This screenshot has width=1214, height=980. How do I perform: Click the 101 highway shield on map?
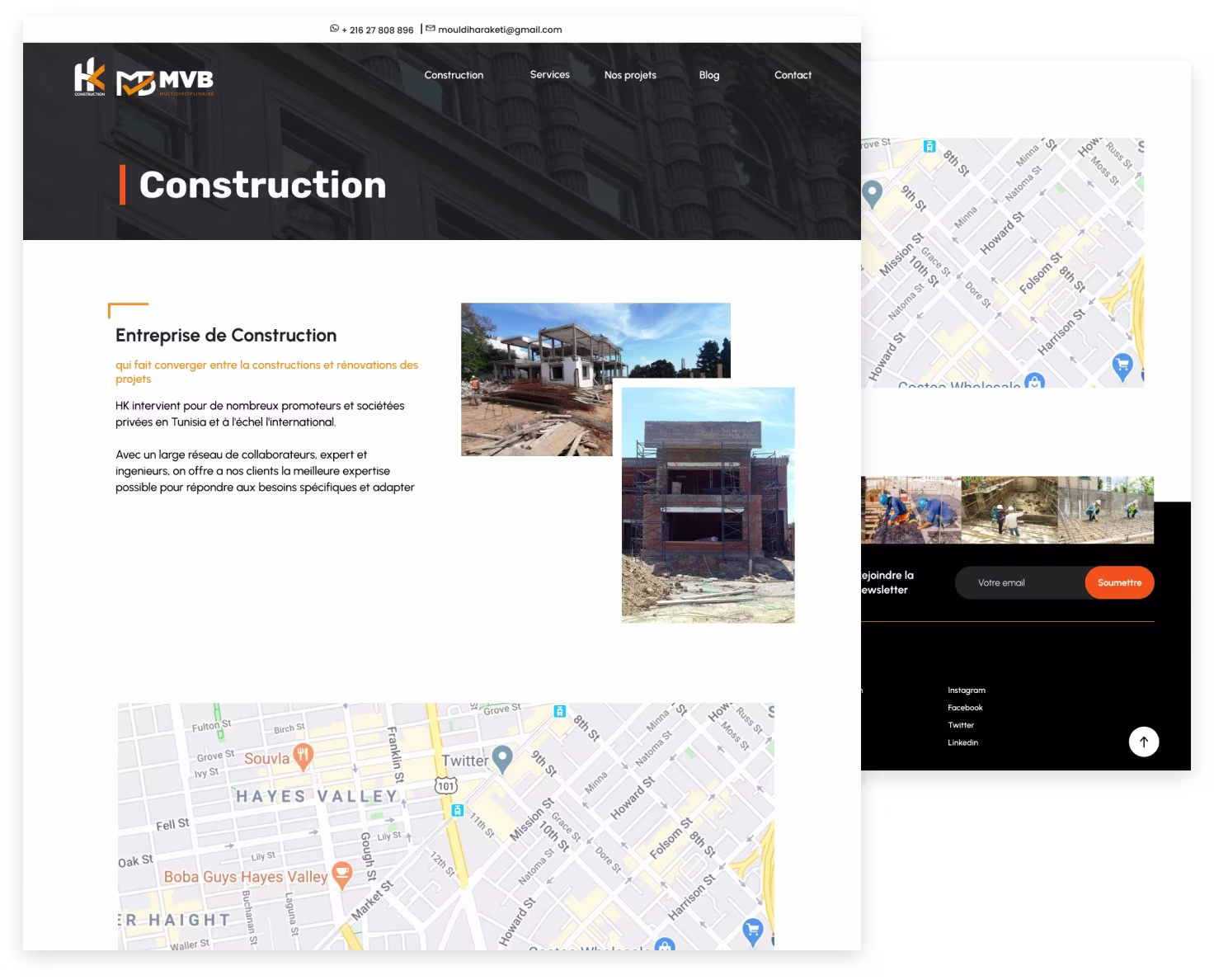click(x=446, y=785)
